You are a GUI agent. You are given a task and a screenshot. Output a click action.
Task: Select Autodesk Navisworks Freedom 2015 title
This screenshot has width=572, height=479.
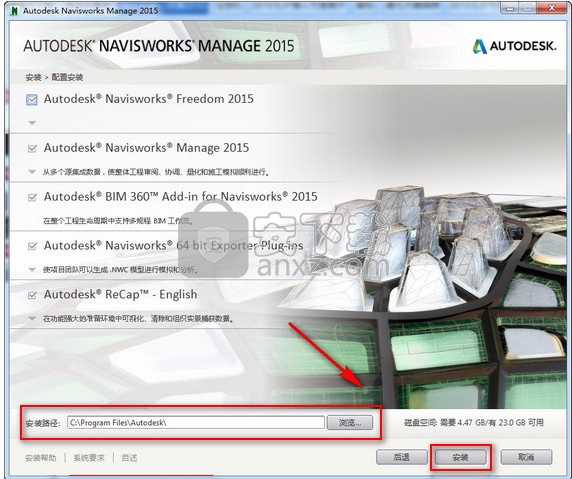148,99
